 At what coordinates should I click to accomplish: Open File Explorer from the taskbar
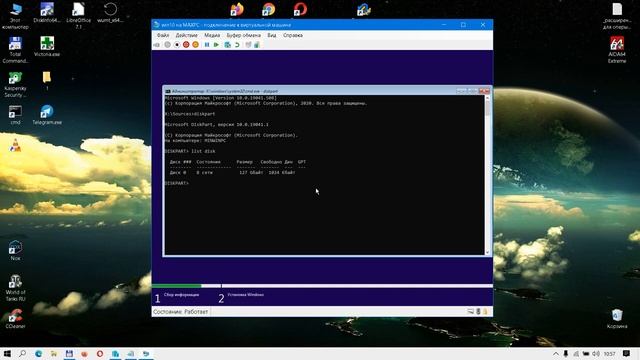(53, 354)
